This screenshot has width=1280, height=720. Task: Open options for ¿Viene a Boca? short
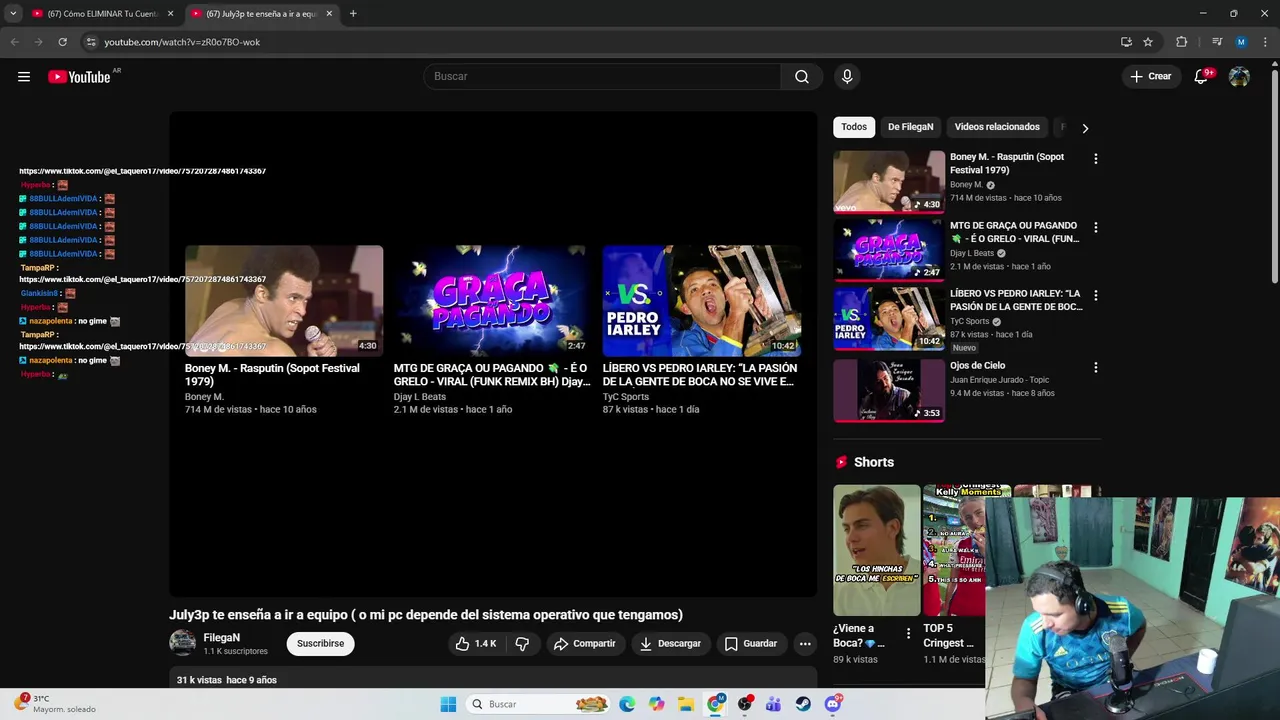pos(908,633)
